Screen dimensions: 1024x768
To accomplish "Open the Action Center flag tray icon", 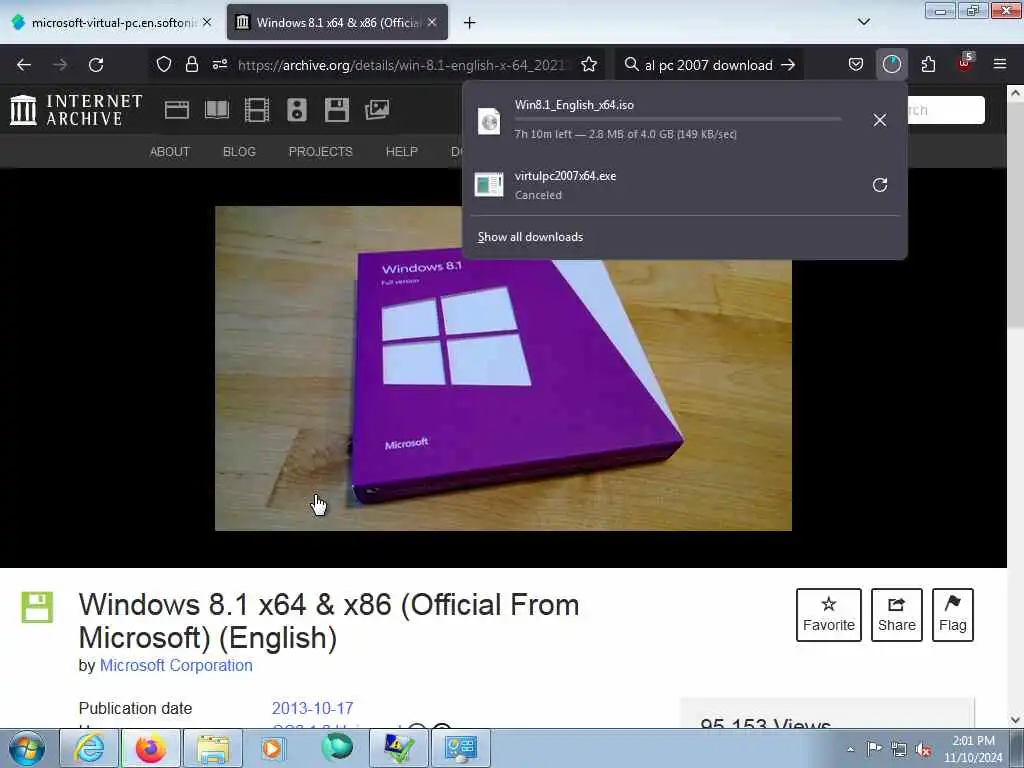I will pyautogui.click(x=874, y=749).
